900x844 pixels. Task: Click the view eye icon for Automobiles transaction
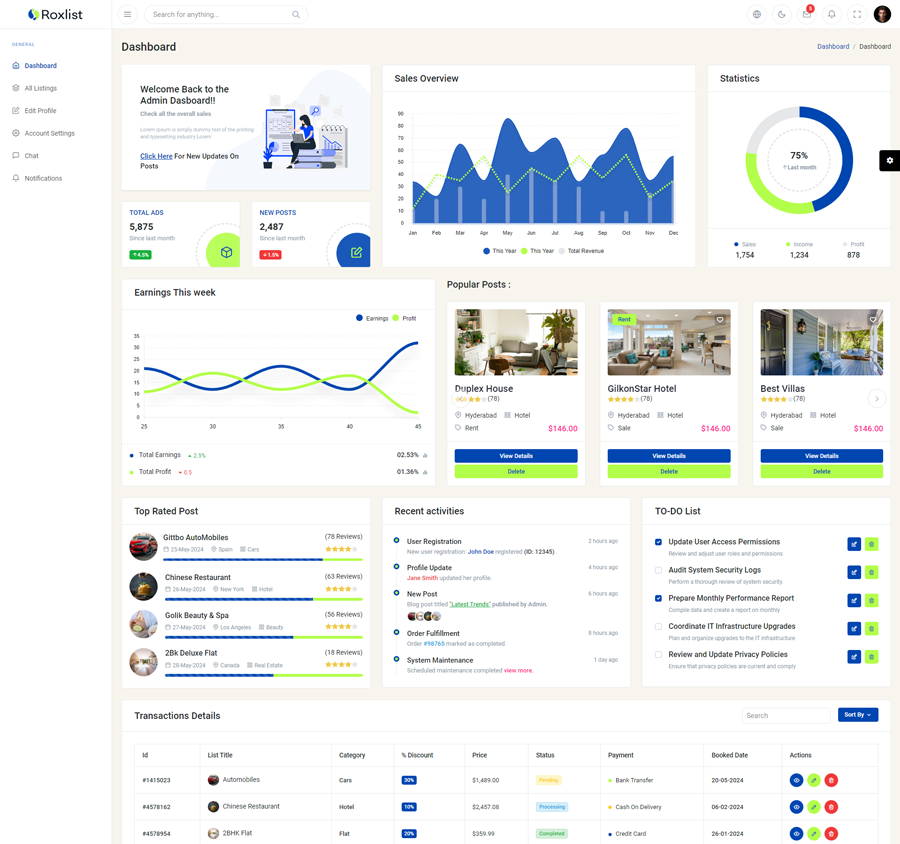coord(796,780)
